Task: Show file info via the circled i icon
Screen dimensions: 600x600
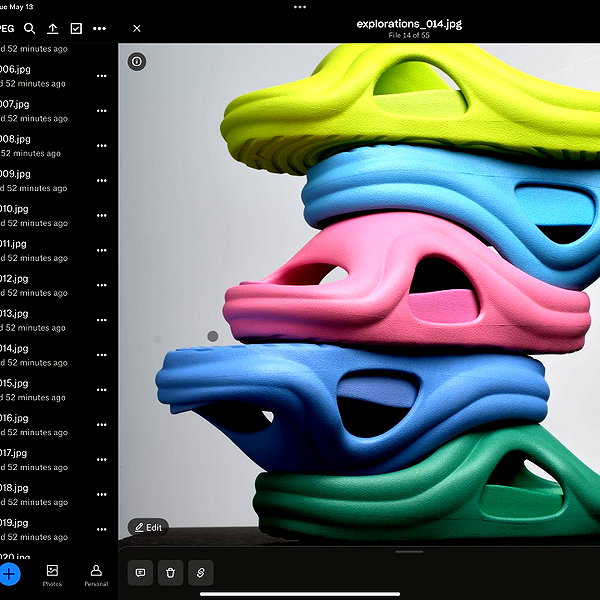Action: [137, 61]
